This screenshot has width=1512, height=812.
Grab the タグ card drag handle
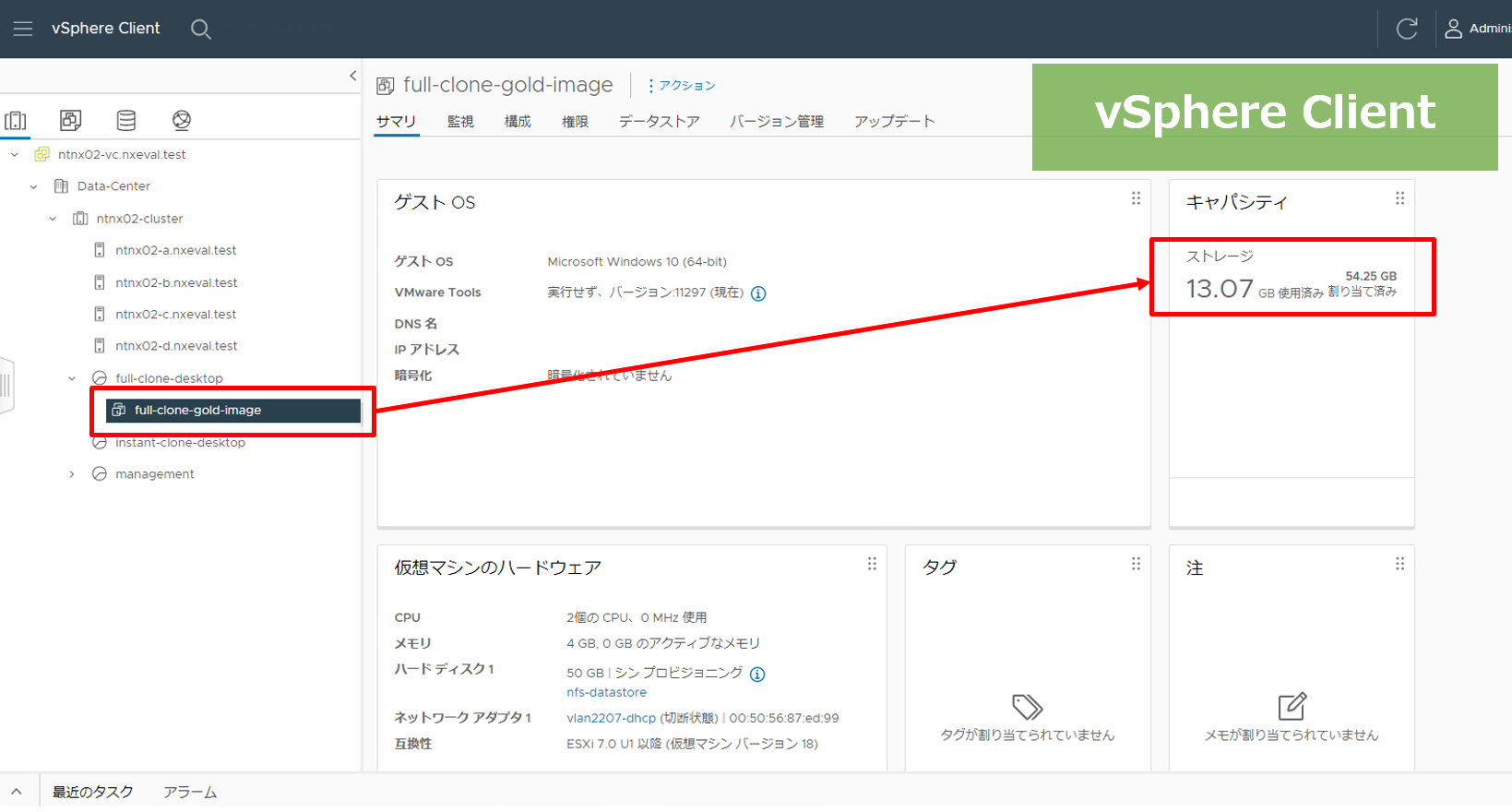[x=1136, y=564]
